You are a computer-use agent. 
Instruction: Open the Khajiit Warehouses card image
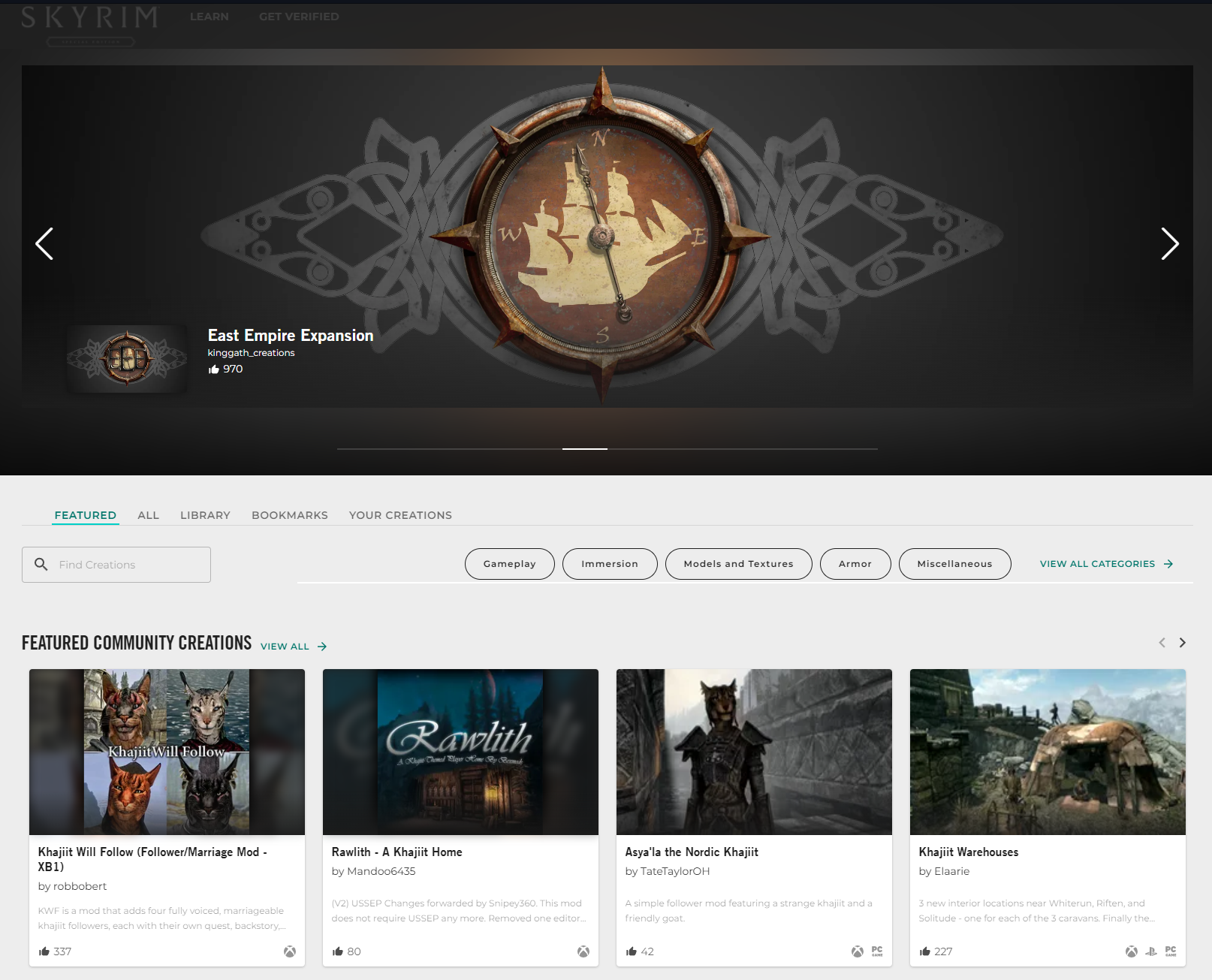pyautogui.click(x=1048, y=752)
